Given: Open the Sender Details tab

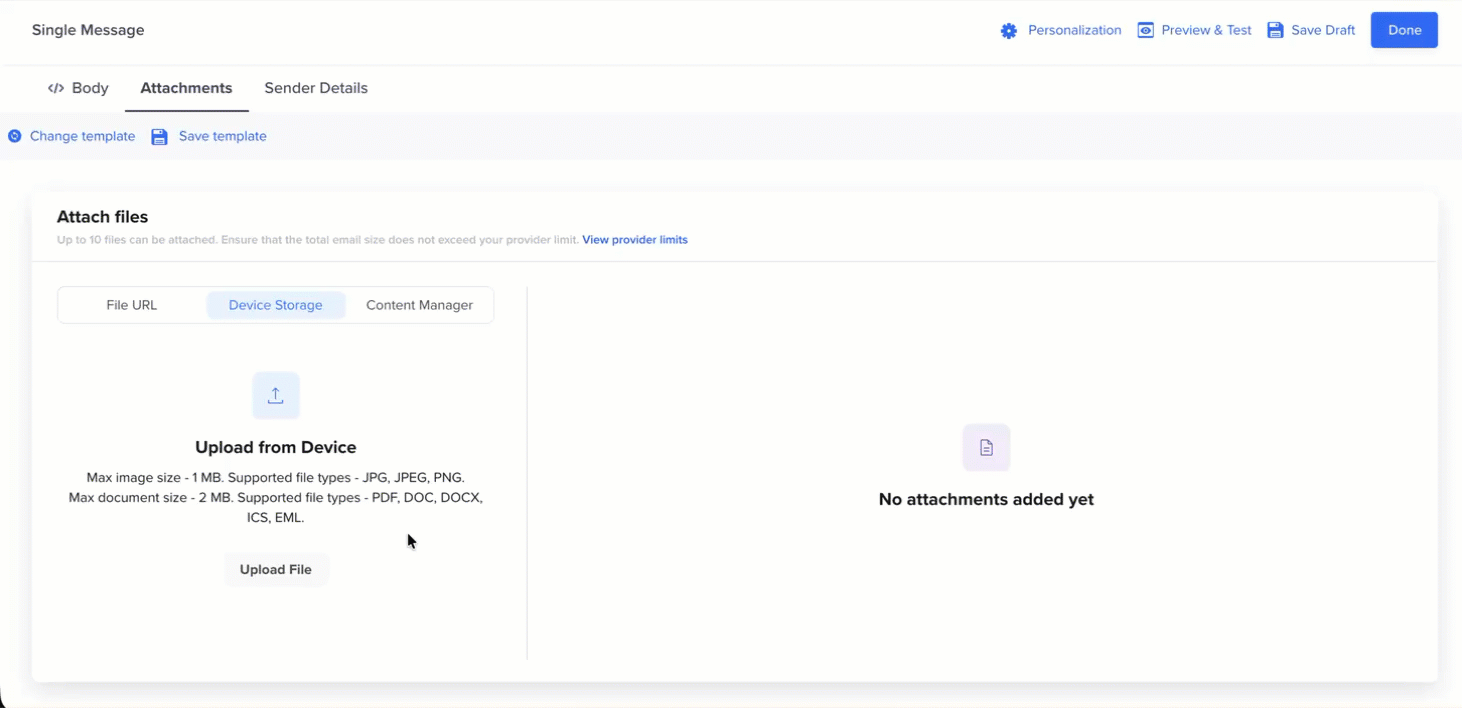Looking at the screenshot, I should pyautogui.click(x=316, y=88).
